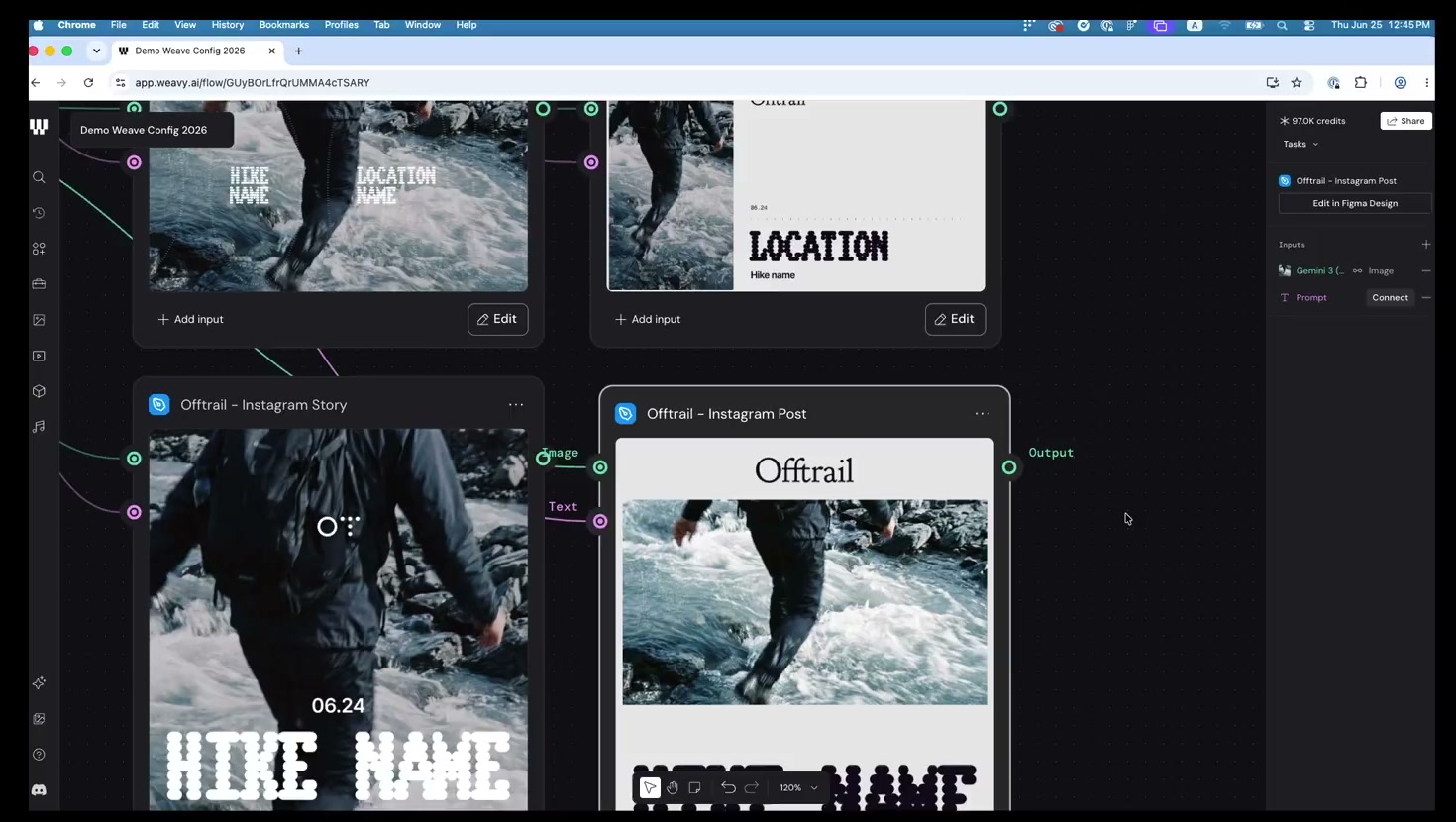Click the Output port of Instagram Post
Image resolution: width=1456 pixels, height=822 pixels.
click(x=1009, y=467)
